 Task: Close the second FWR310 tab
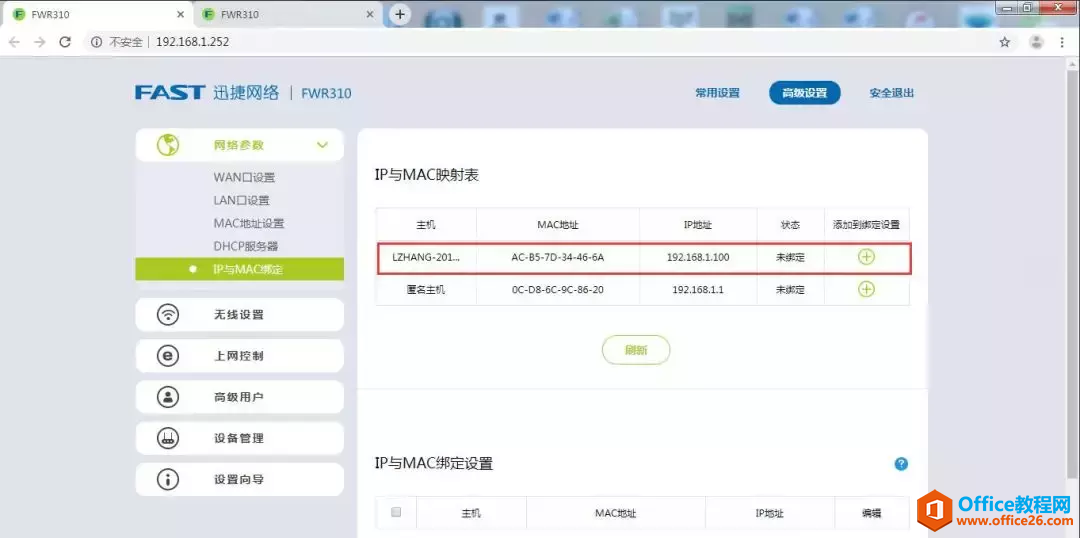(370, 14)
